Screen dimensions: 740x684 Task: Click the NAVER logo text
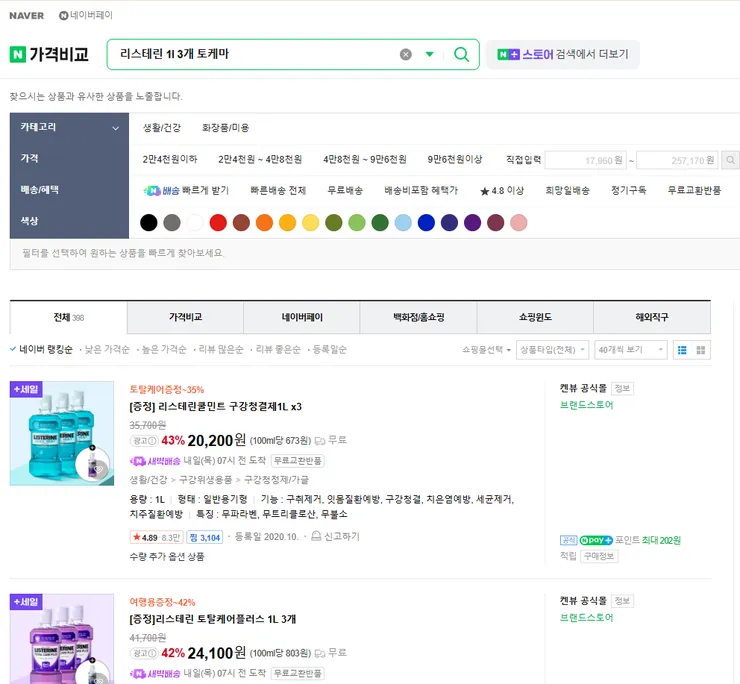26,16
